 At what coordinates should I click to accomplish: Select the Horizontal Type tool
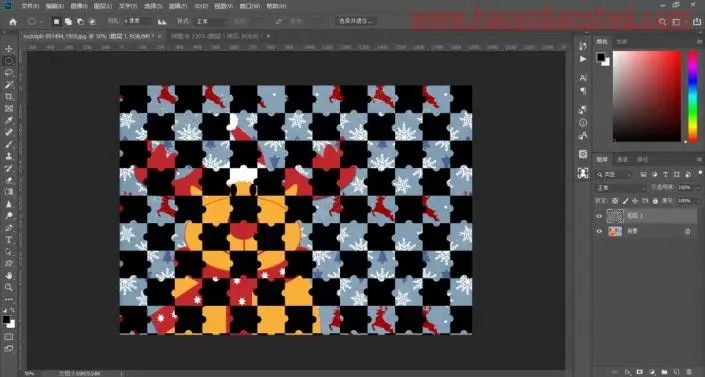9,240
